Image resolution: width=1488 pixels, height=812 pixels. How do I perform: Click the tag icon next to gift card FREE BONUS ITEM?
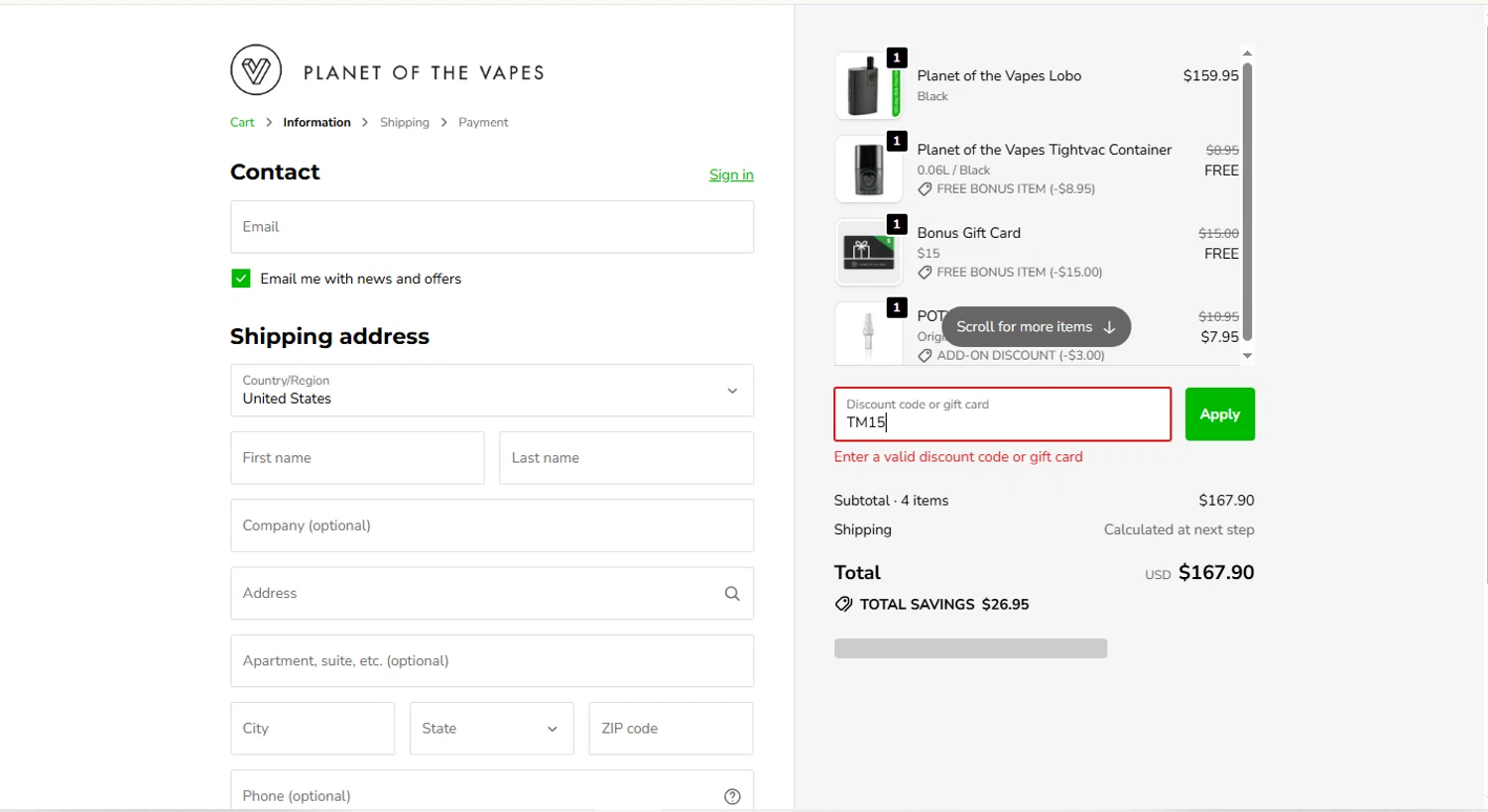pyautogui.click(x=925, y=272)
